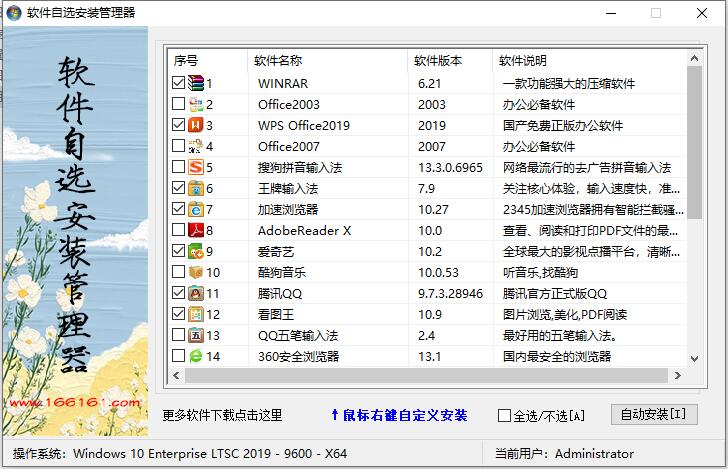Disable the 王牌输入法 checkbox
Screen dimensions: 728x469
(x=178, y=187)
